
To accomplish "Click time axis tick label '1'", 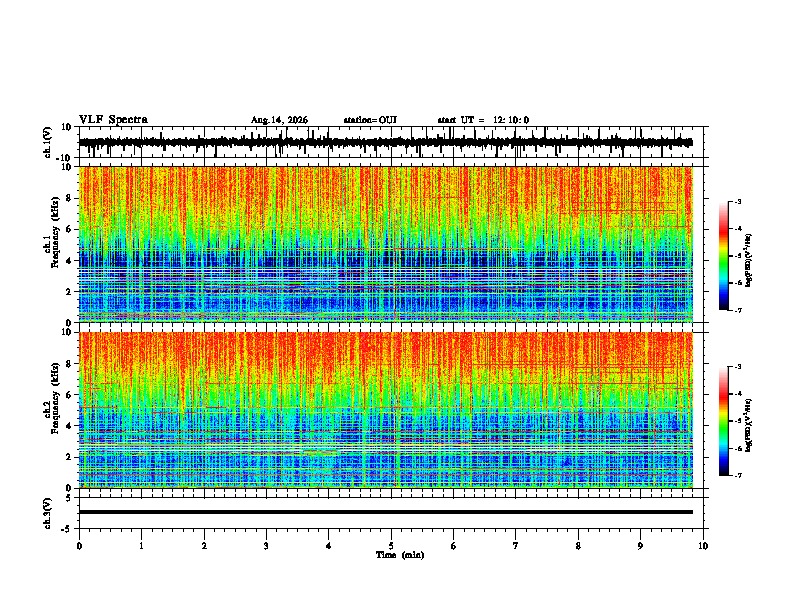I will 141,546.
